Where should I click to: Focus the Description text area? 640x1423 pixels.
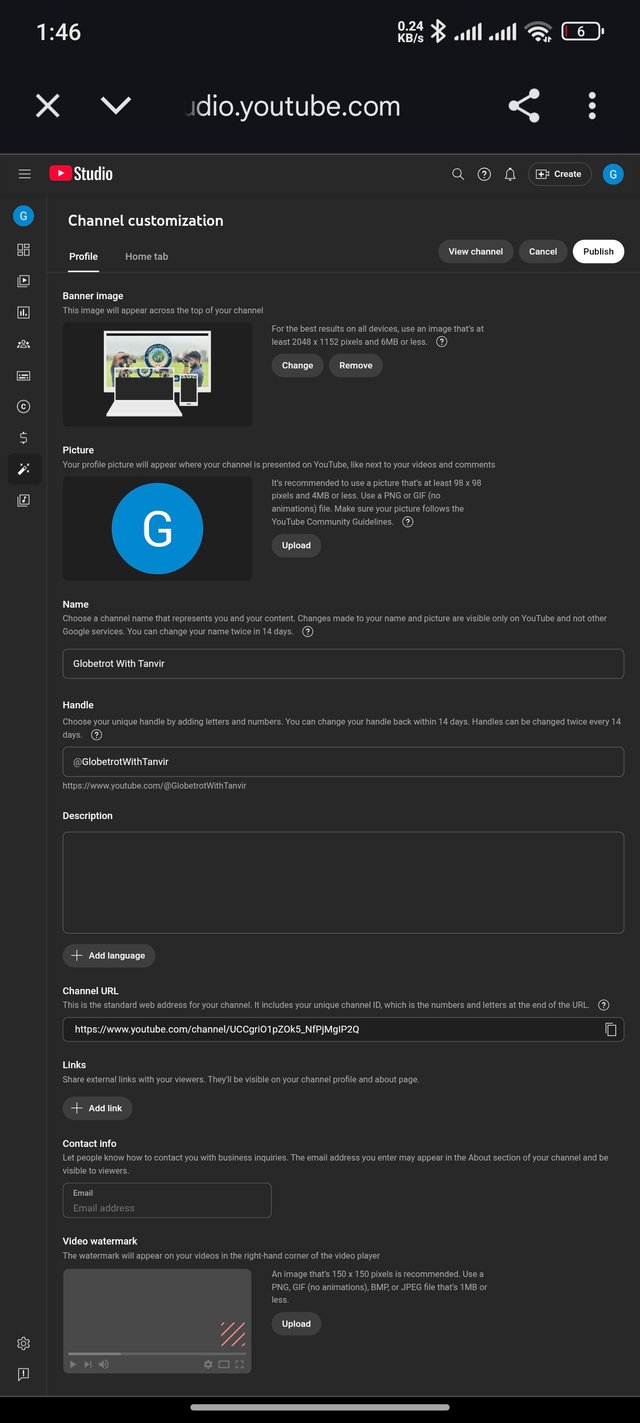click(343, 883)
